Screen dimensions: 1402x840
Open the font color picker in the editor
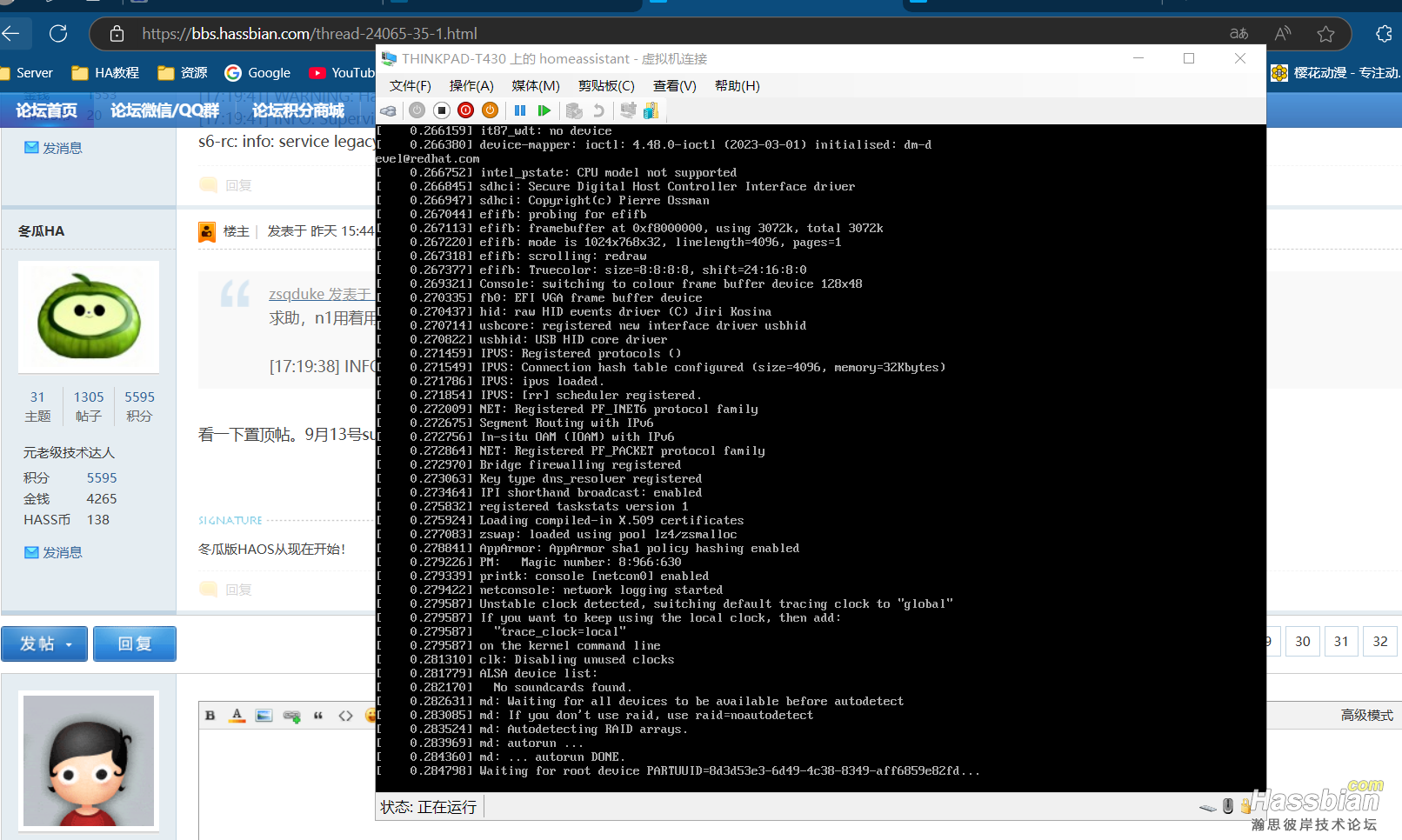pos(237,716)
